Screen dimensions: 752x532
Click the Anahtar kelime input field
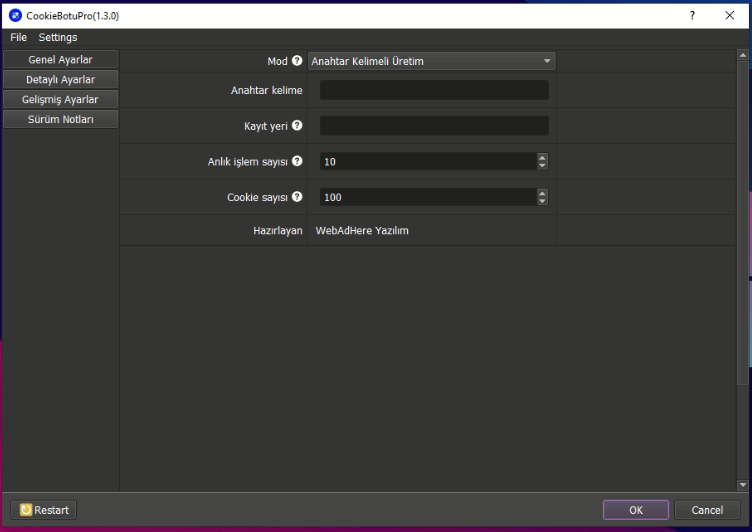tap(434, 90)
